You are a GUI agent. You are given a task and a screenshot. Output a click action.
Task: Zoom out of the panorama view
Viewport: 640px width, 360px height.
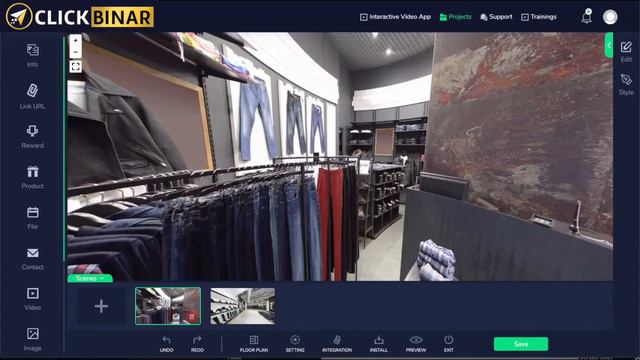[x=76, y=52]
